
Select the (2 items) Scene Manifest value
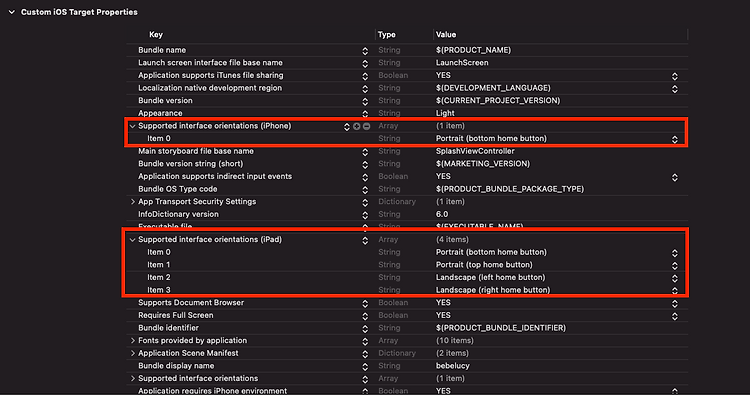pyautogui.click(x=452, y=353)
